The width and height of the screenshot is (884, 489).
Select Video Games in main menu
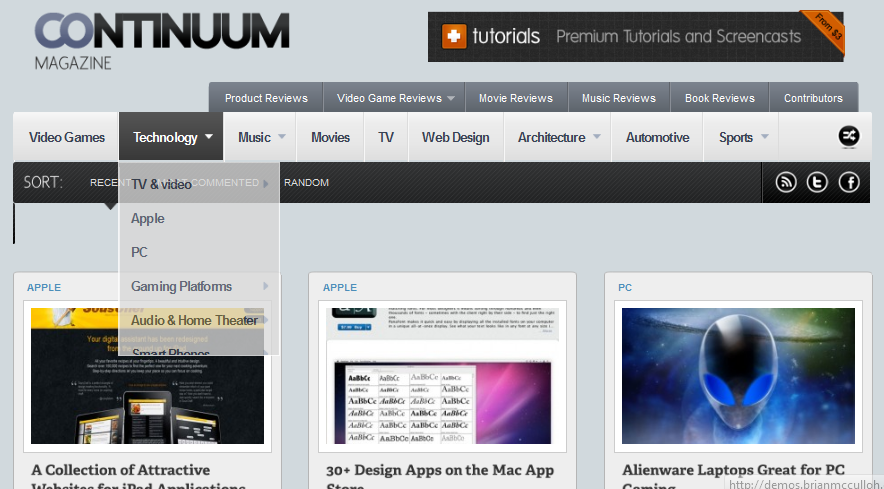click(x=67, y=137)
